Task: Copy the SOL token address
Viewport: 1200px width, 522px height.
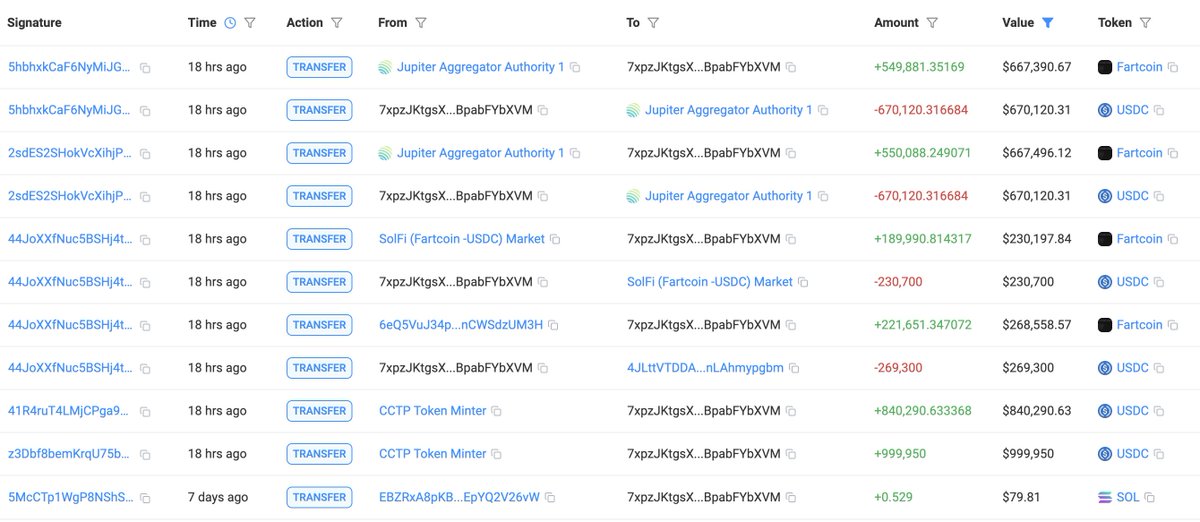Action: 1150,498
